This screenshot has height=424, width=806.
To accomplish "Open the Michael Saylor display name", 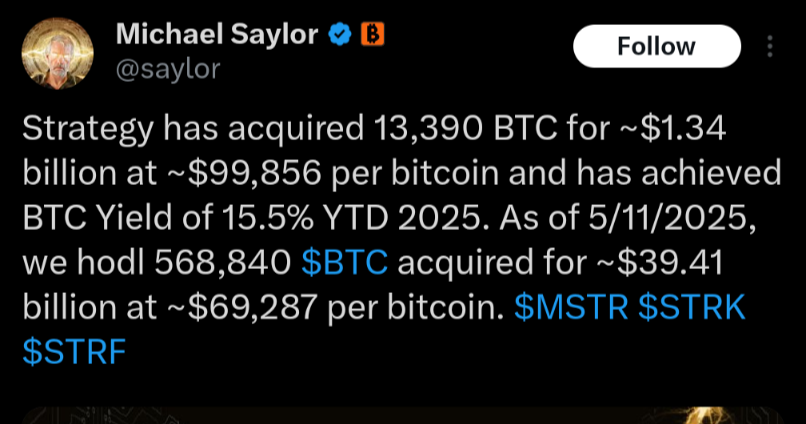I will tap(217, 34).
